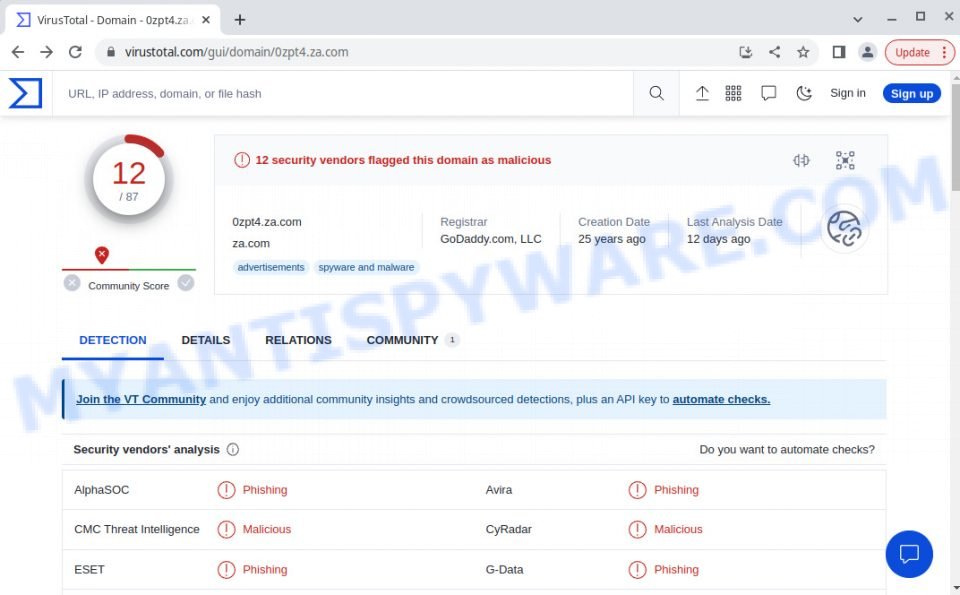Screen dimensions: 960x595
Task: Open the feedback comment bubble icon
Action: [768, 92]
